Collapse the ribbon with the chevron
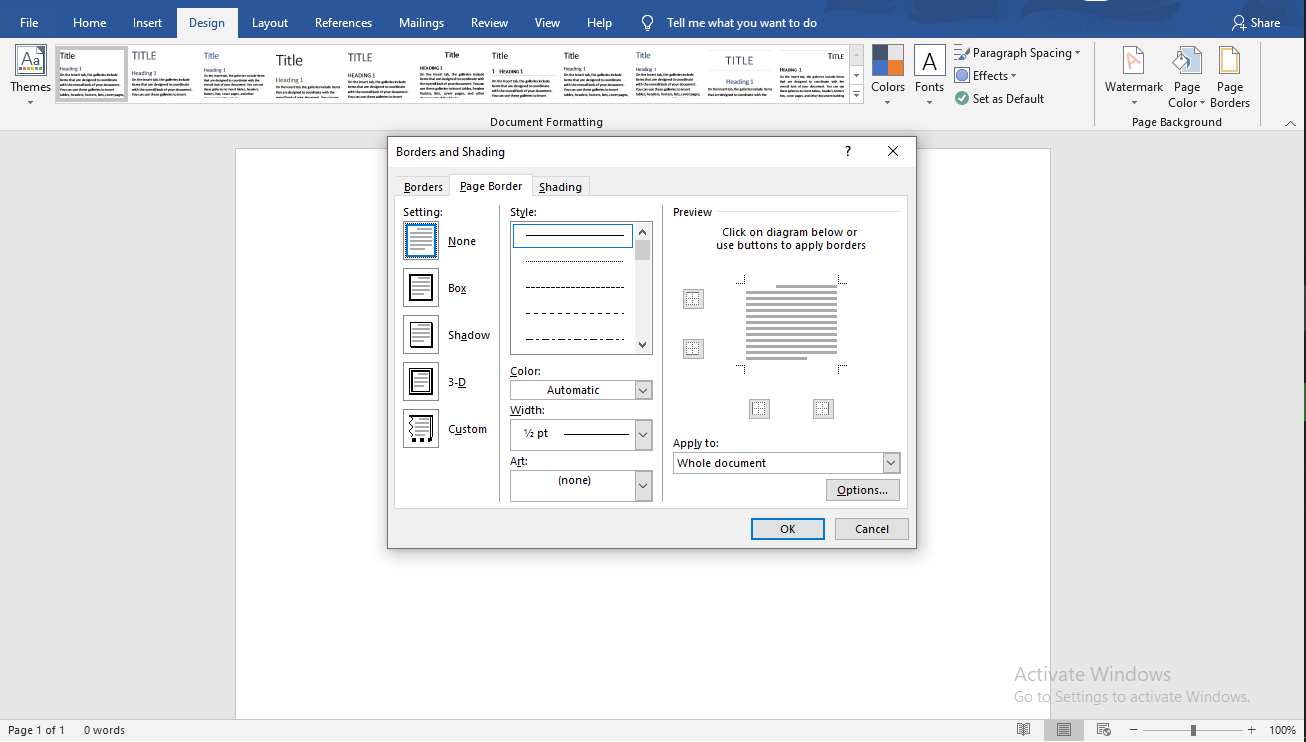The height and width of the screenshot is (742, 1306). pyautogui.click(x=1290, y=122)
